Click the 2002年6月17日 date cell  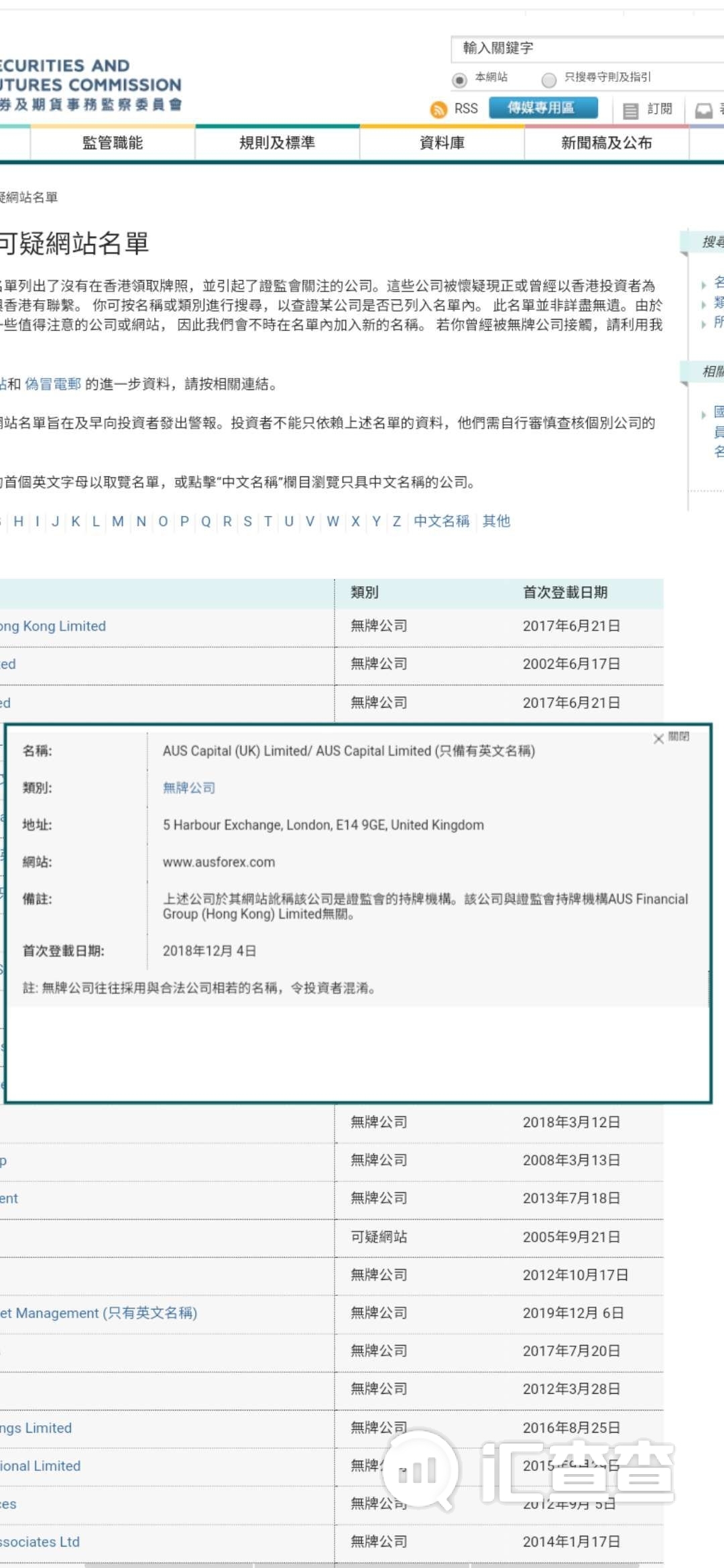point(571,664)
